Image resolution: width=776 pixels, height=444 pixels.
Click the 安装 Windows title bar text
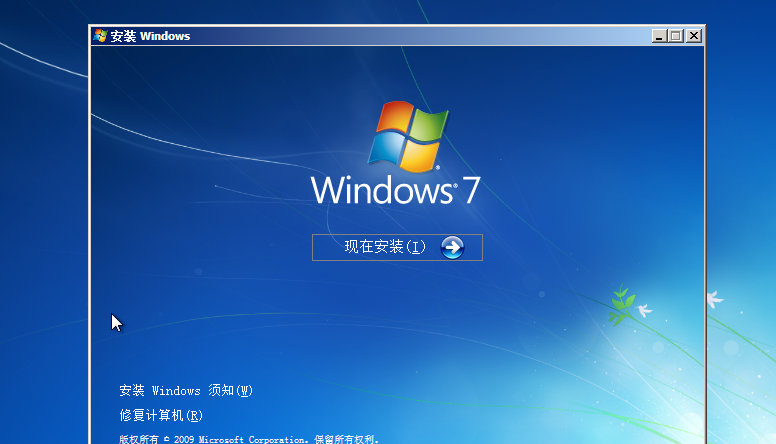click(150, 36)
